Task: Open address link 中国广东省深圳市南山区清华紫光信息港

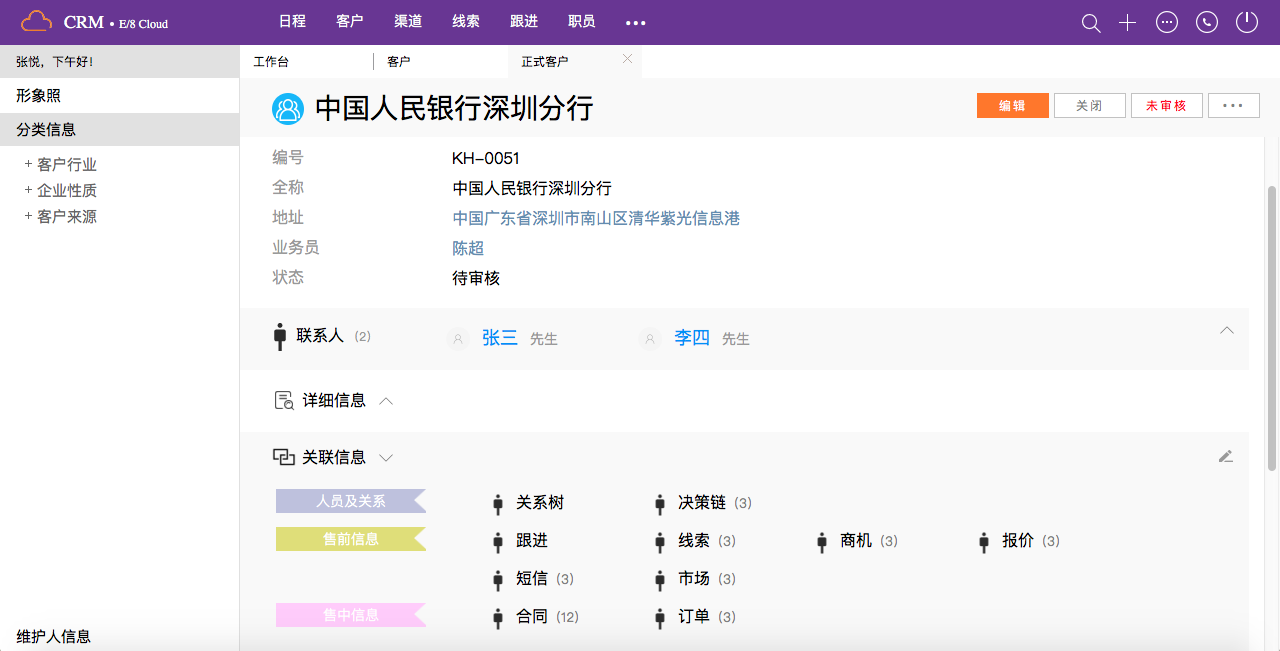Action: [596, 218]
